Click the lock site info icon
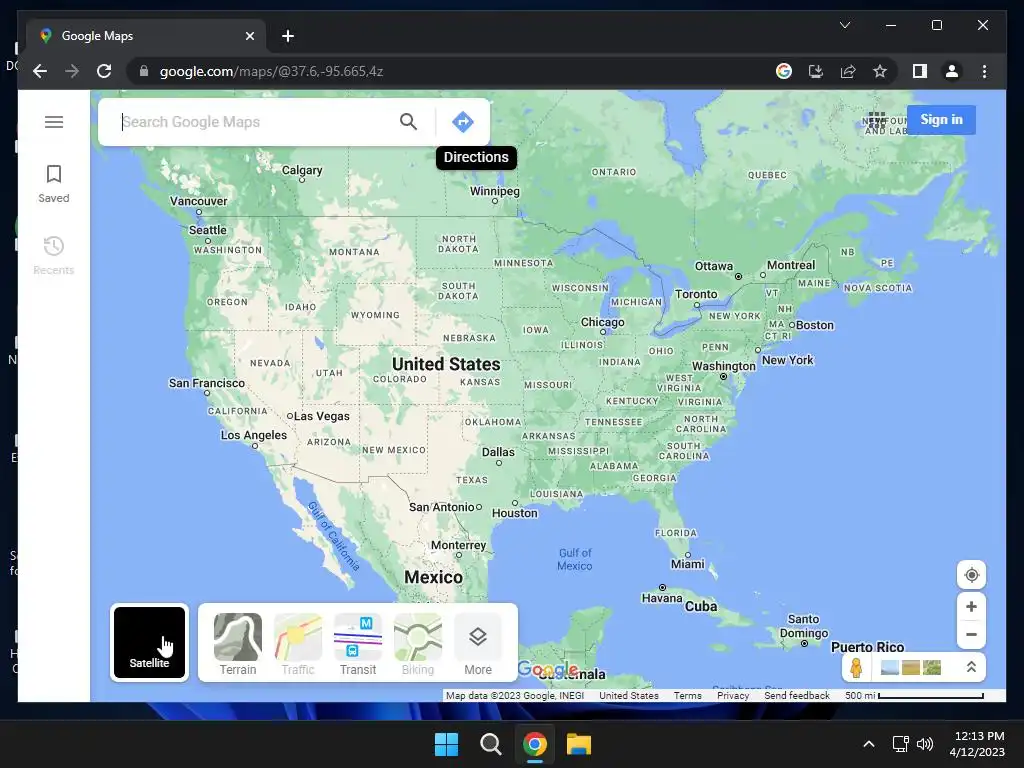 [x=144, y=71]
